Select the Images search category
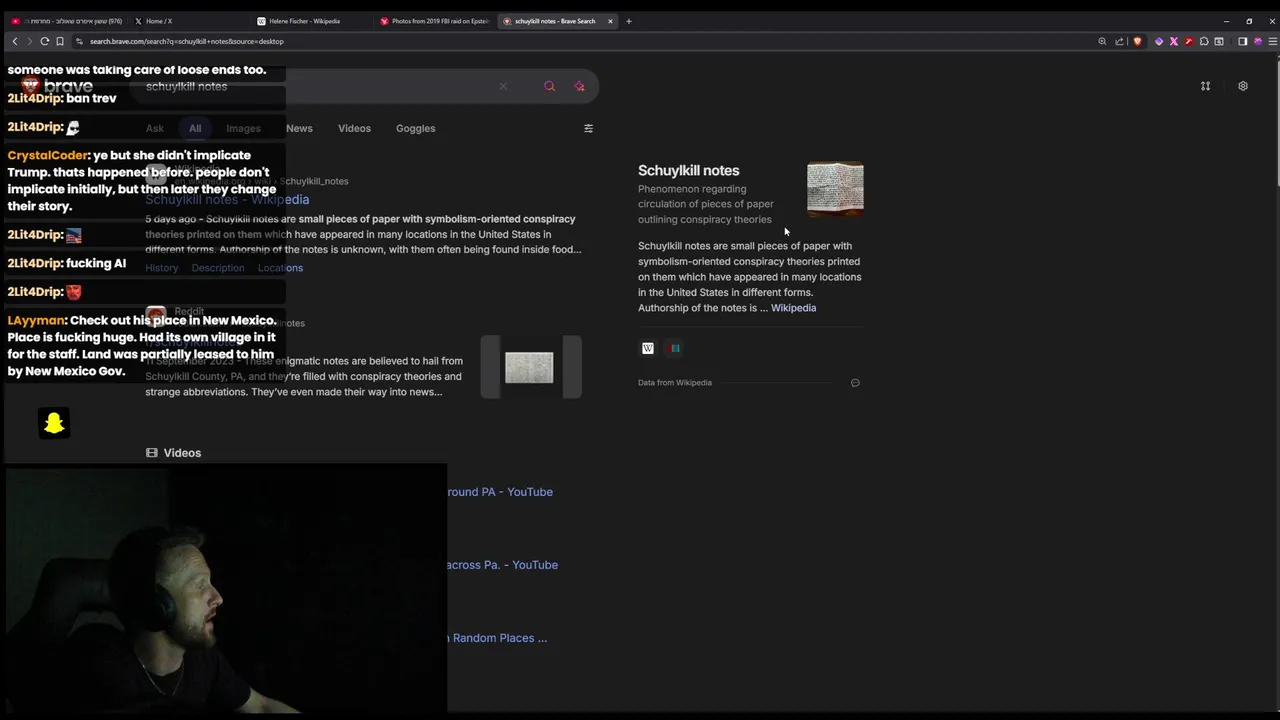The height and width of the screenshot is (720, 1280). coord(243,128)
